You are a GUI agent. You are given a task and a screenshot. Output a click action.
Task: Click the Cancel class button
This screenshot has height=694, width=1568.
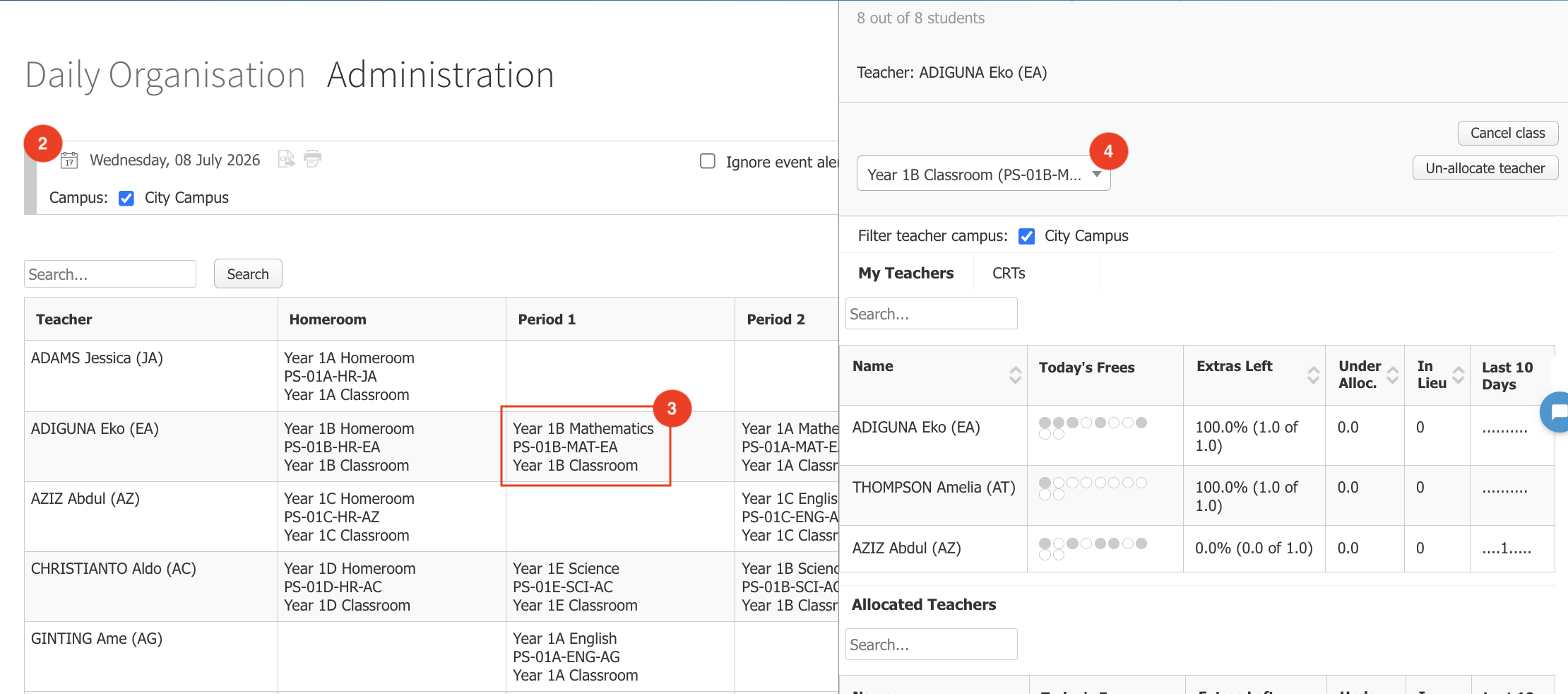click(x=1507, y=133)
